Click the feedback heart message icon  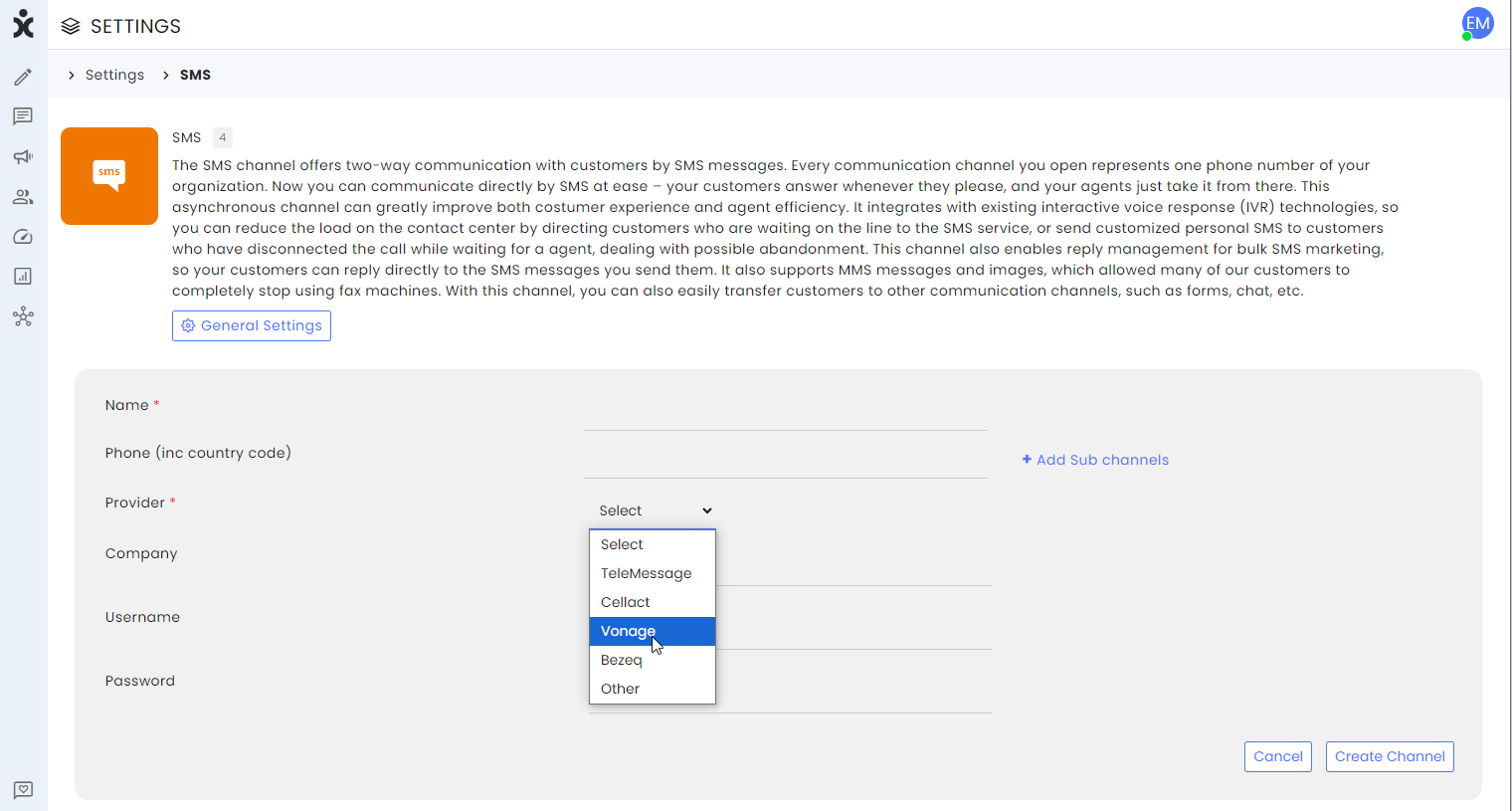coord(23,790)
